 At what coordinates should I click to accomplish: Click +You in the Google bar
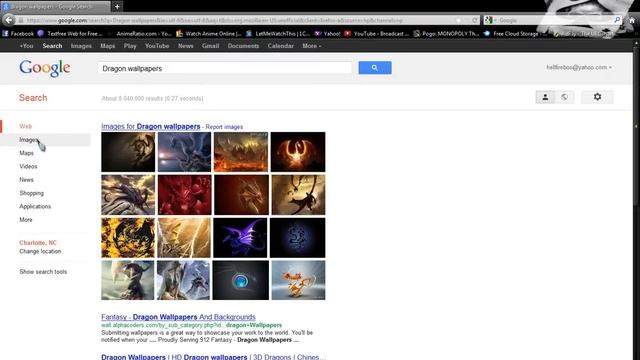click(x=27, y=46)
